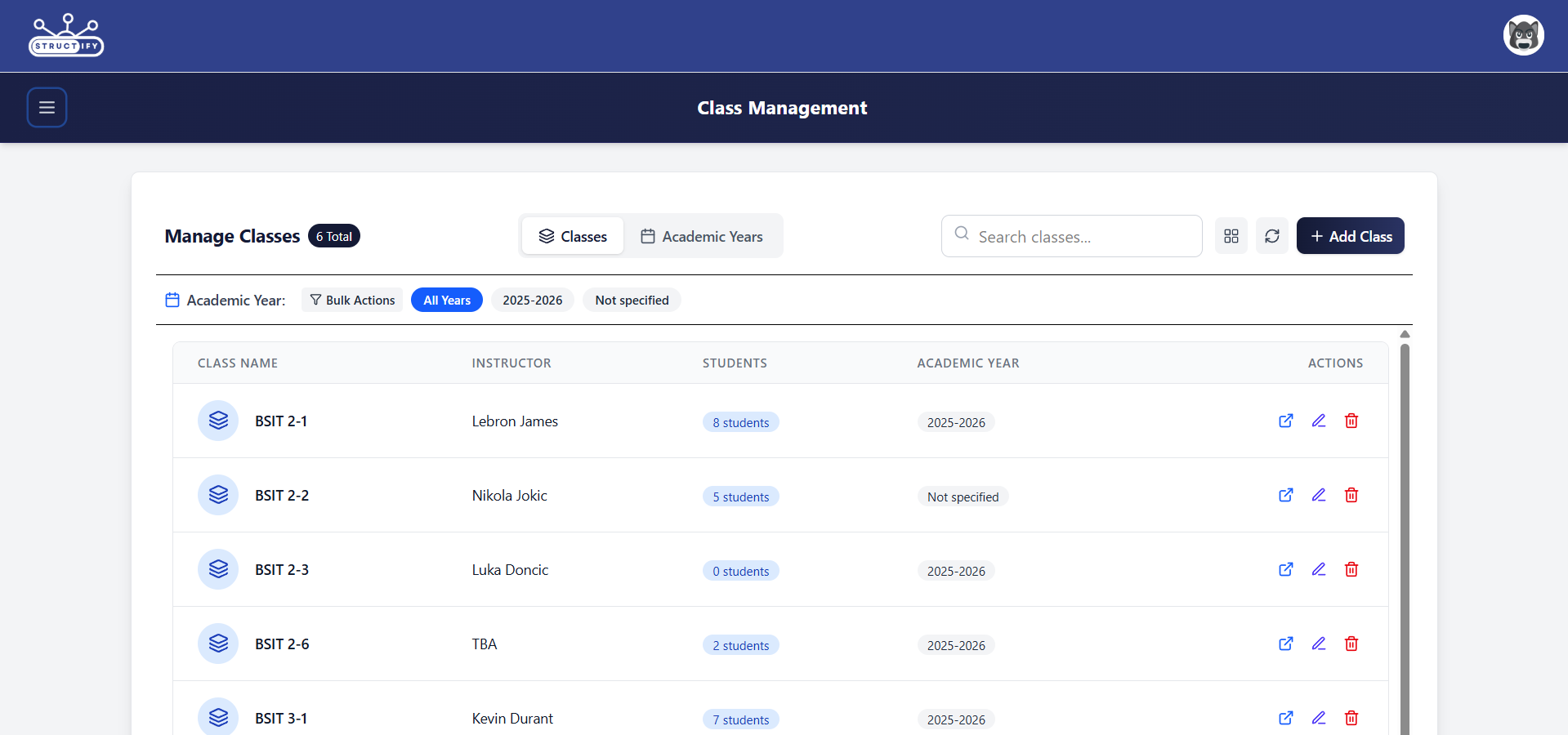Image resolution: width=1568 pixels, height=735 pixels.
Task: Select instructor Nikola Jokic
Action: click(x=509, y=496)
